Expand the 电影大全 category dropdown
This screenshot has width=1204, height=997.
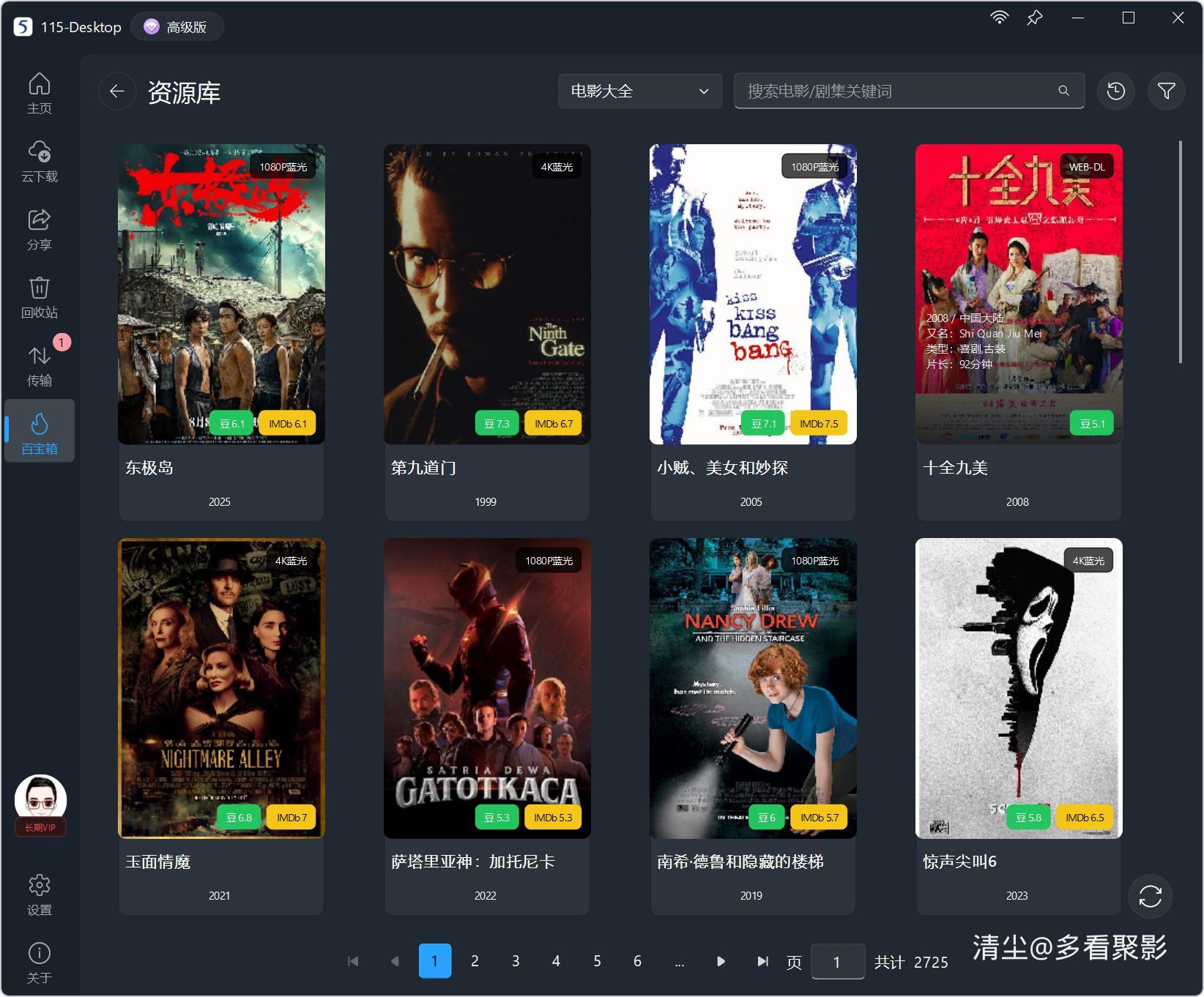click(x=640, y=91)
